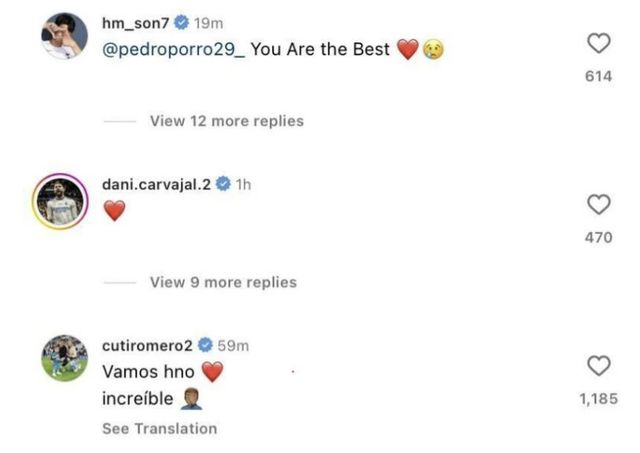Click verified badge next to cutiromero2
The height and width of the screenshot is (453, 640).
click(x=205, y=345)
